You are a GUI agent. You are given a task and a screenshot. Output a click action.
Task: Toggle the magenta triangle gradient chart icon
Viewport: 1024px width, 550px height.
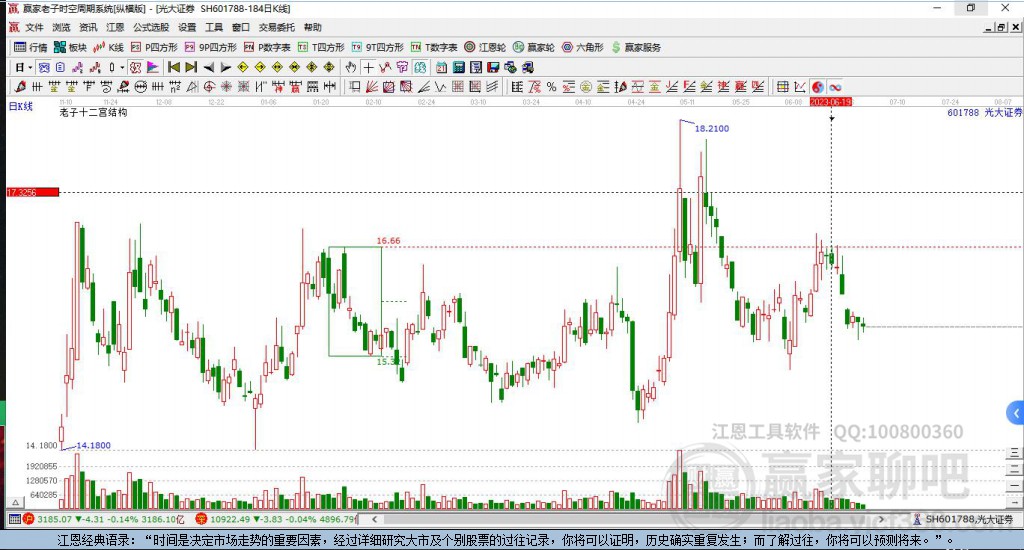tap(153, 67)
